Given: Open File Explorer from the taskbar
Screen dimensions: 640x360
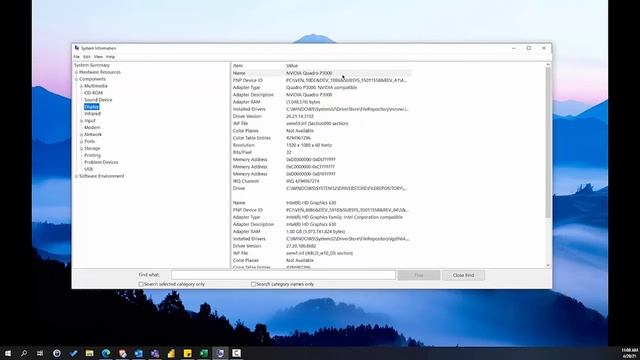Looking at the screenshot, I should tap(89, 353).
